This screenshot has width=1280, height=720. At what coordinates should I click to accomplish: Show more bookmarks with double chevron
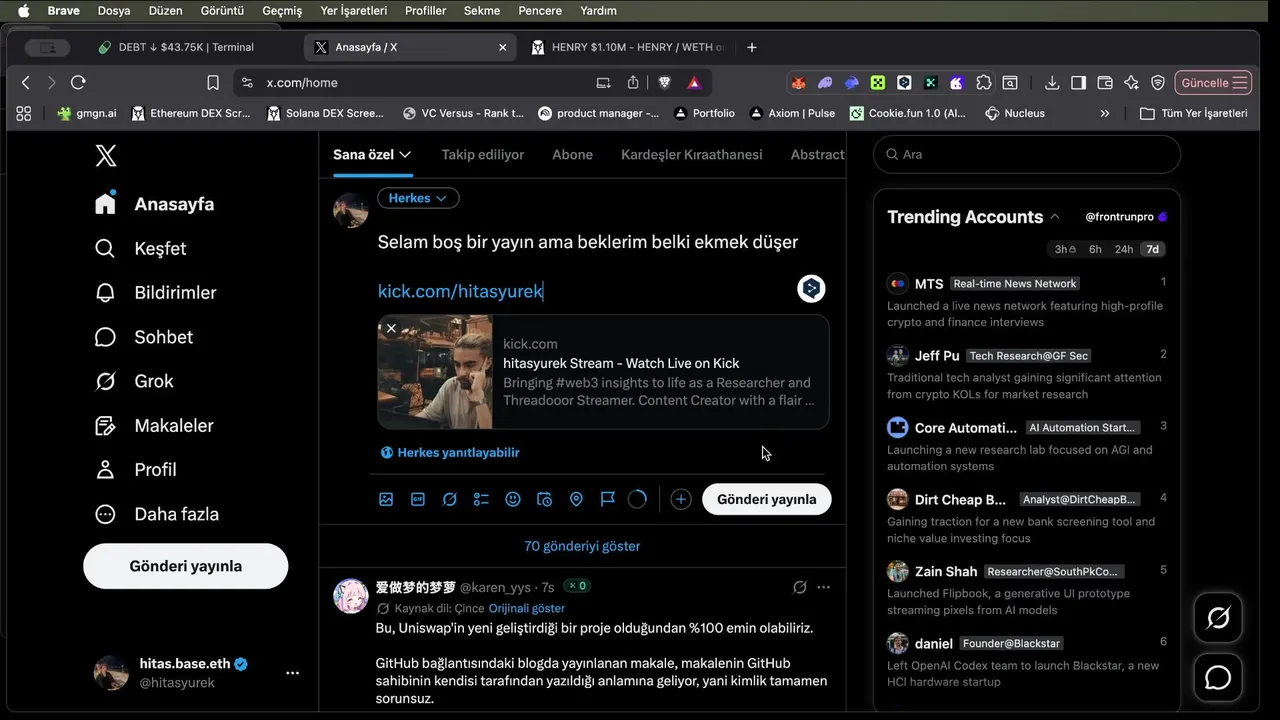coord(1105,114)
